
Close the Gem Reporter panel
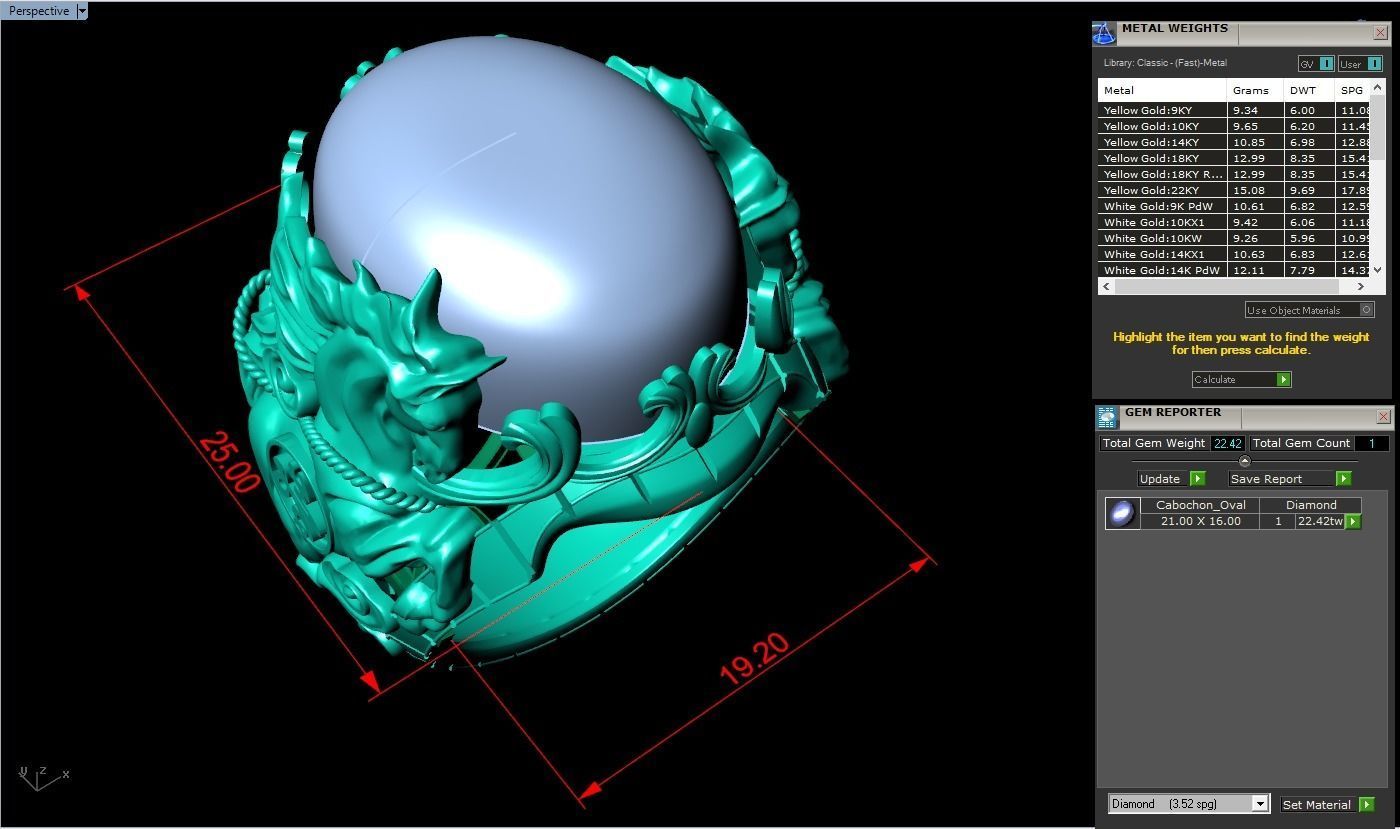pyautogui.click(x=1384, y=416)
